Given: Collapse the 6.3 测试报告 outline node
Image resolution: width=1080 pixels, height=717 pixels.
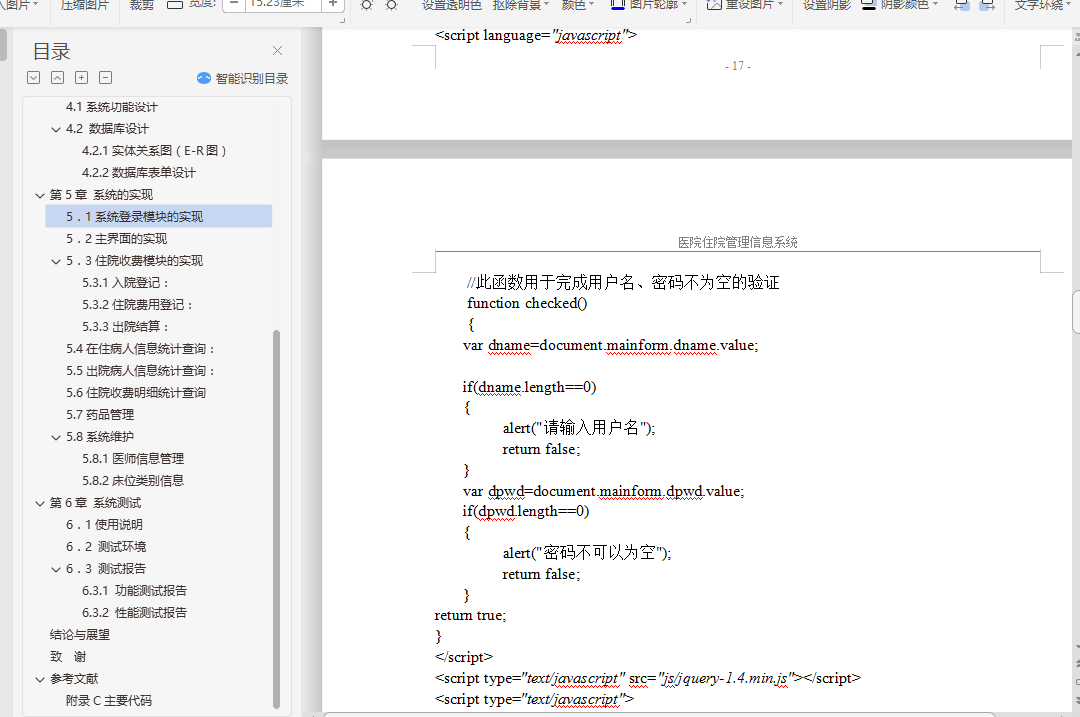Looking at the screenshot, I should 56,570.
